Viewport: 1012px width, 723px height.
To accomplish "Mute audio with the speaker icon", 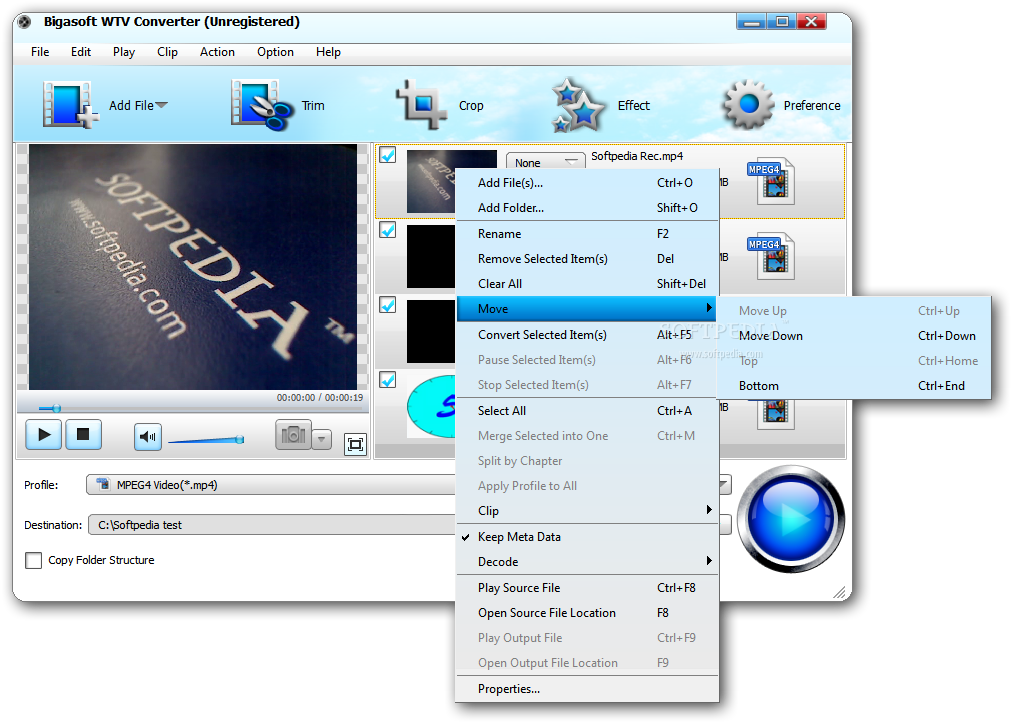I will tap(148, 437).
